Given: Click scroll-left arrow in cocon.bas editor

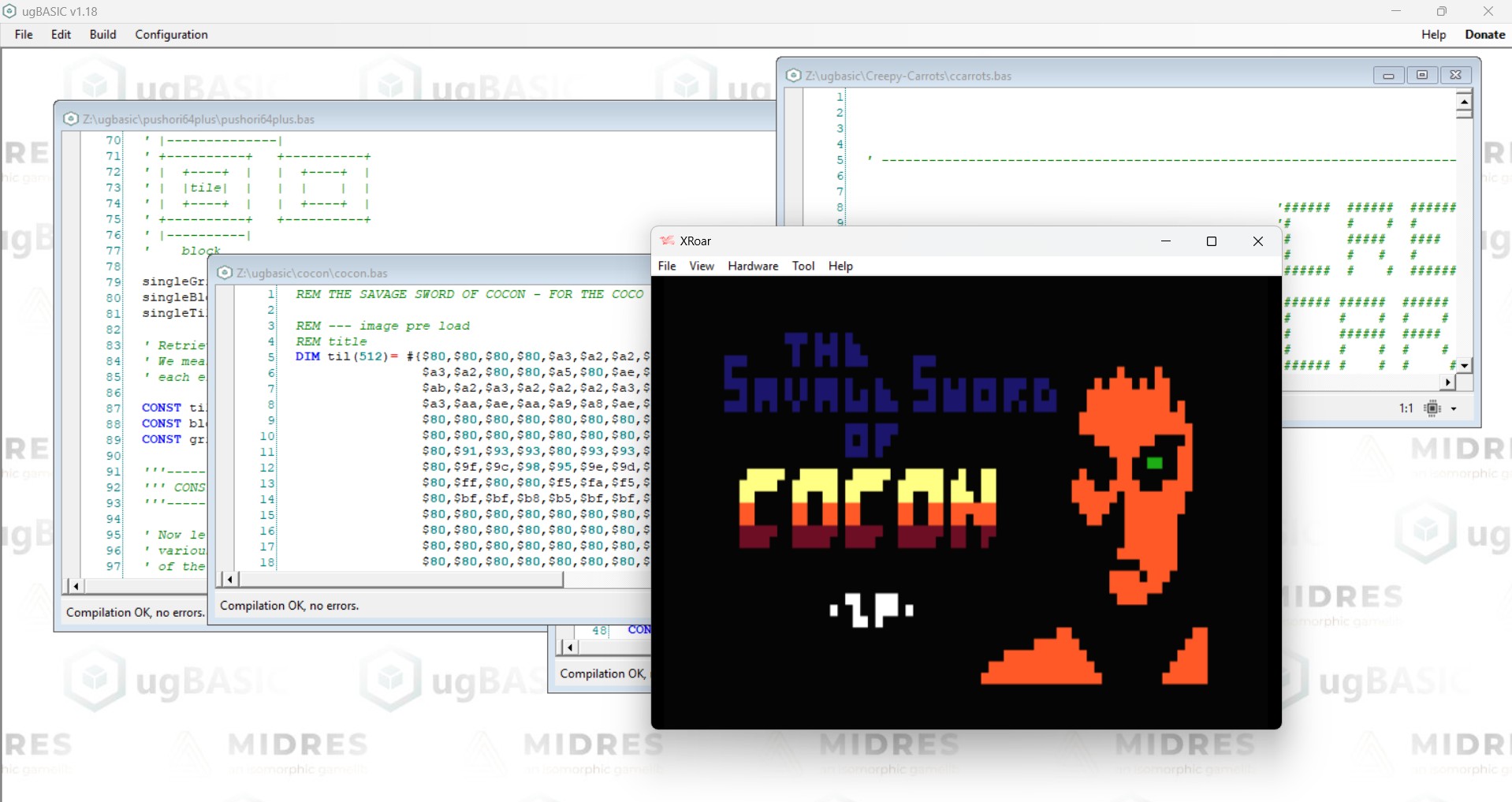Looking at the screenshot, I should (x=229, y=580).
